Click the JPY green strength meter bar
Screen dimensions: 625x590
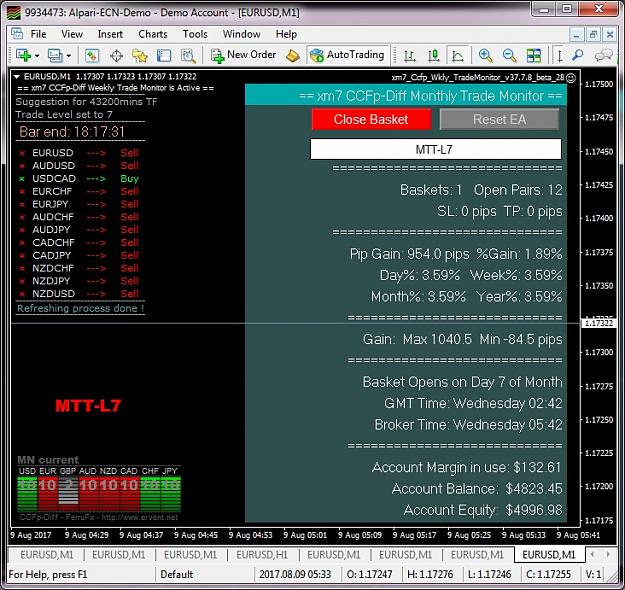pyautogui.click(x=171, y=494)
